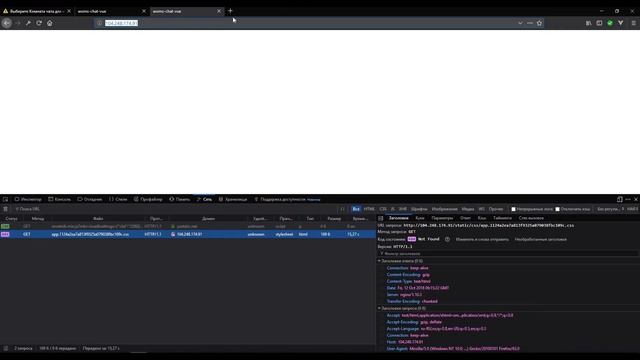
Task: Filter network requests by HTML
Action: pos(369,209)
